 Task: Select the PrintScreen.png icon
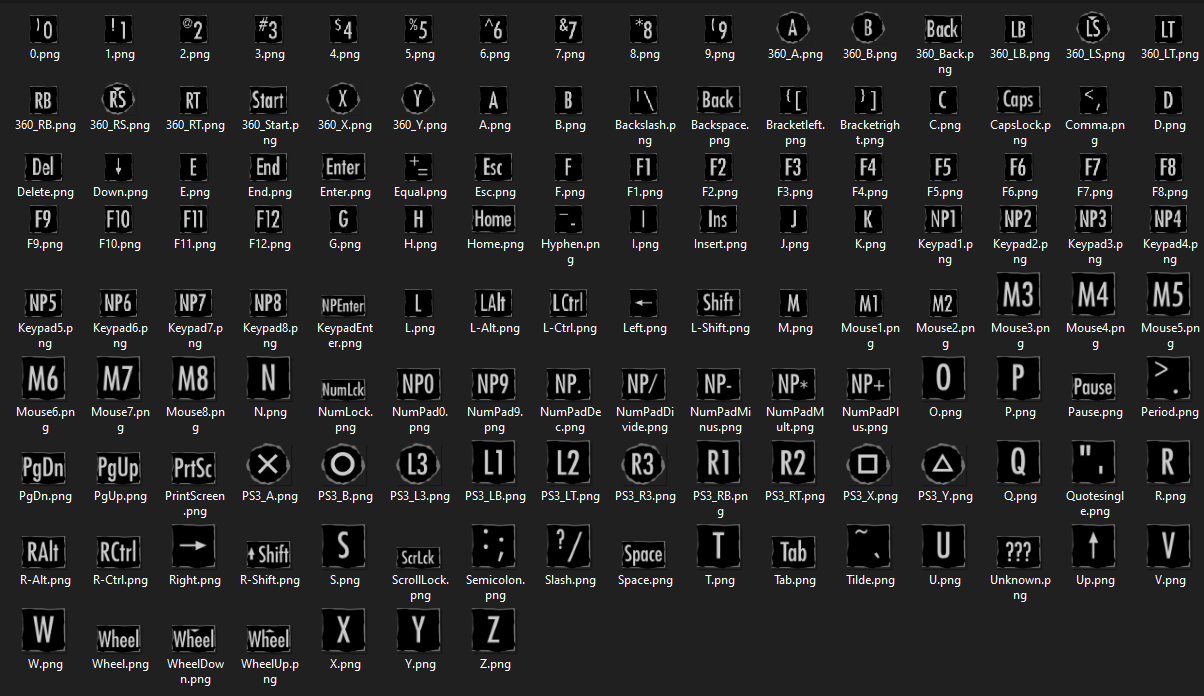193,468
